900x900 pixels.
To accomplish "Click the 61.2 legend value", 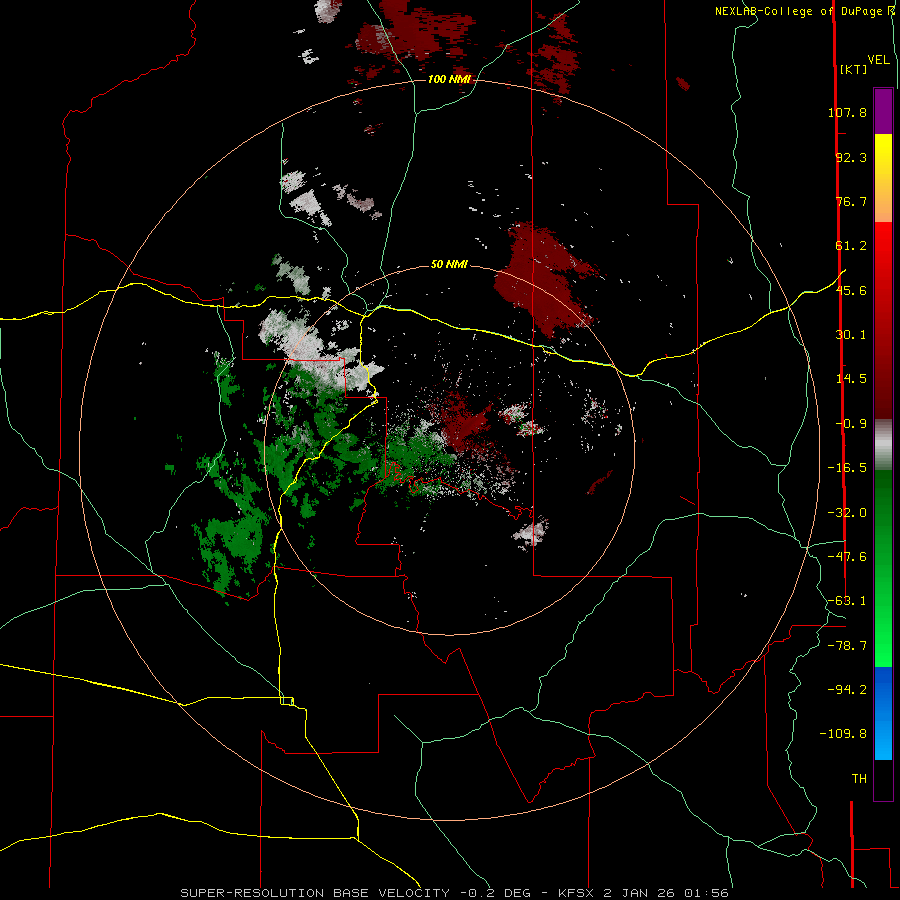I will (851, 246).
